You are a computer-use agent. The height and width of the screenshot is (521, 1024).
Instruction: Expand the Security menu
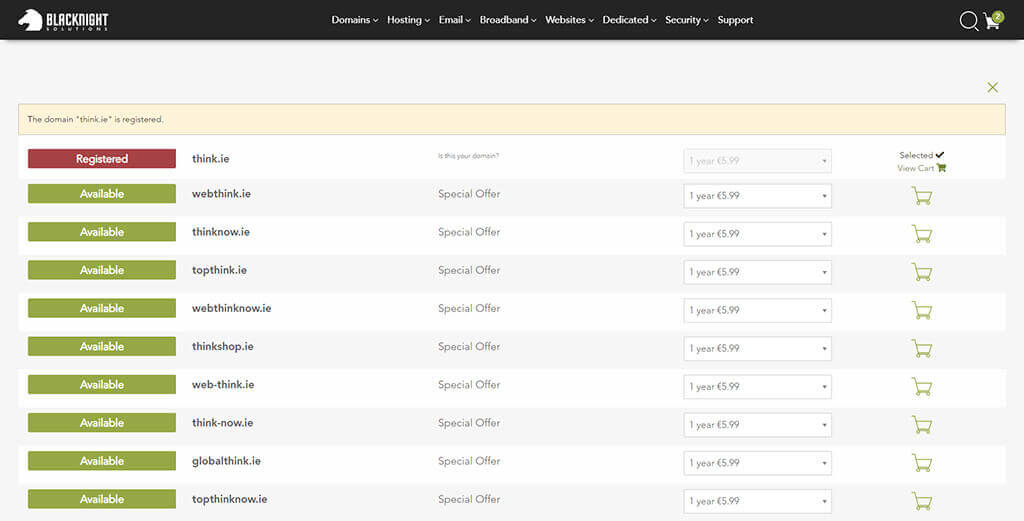point(686,20)
